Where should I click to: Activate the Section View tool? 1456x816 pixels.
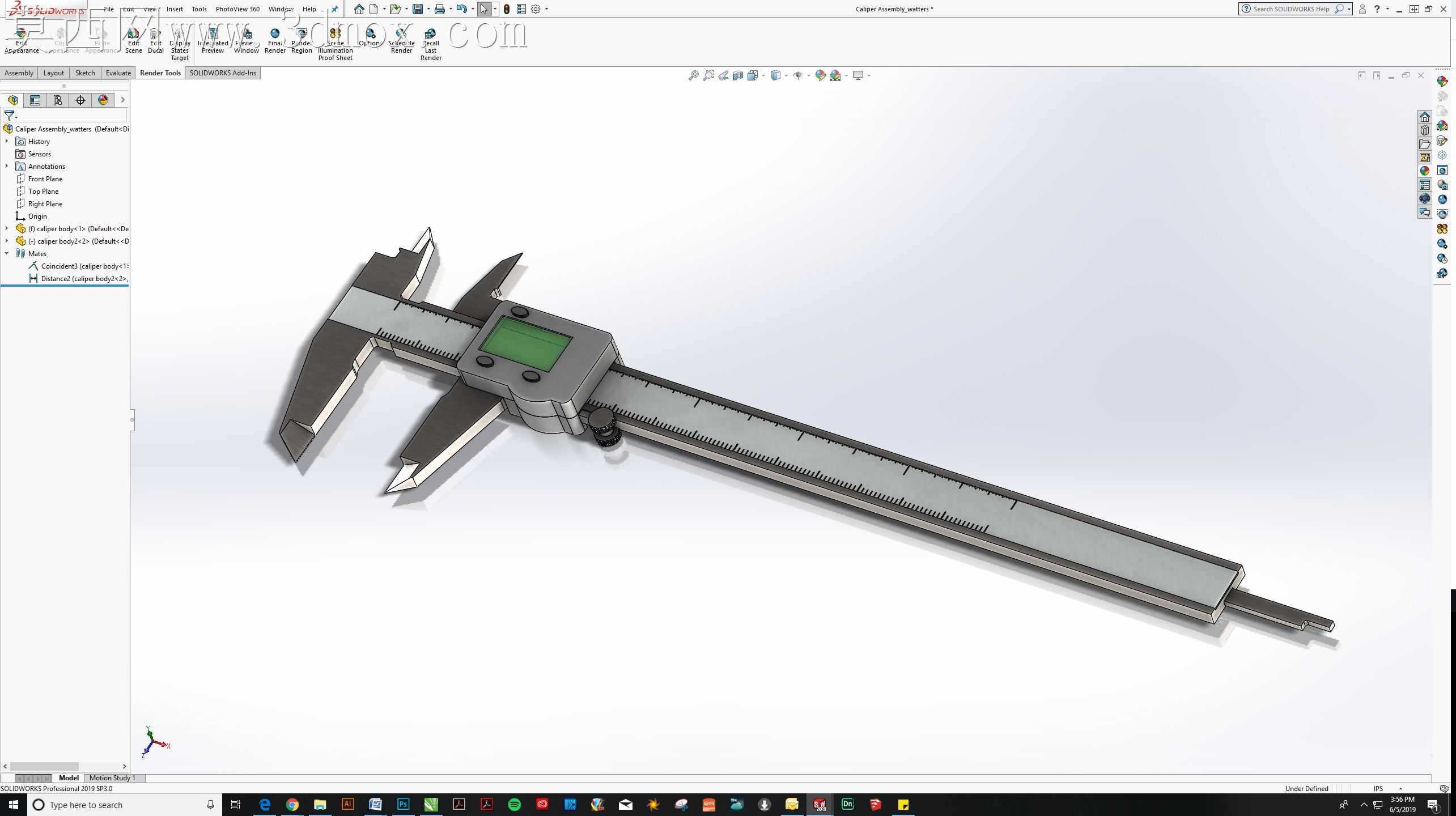(x=738, y=75)
